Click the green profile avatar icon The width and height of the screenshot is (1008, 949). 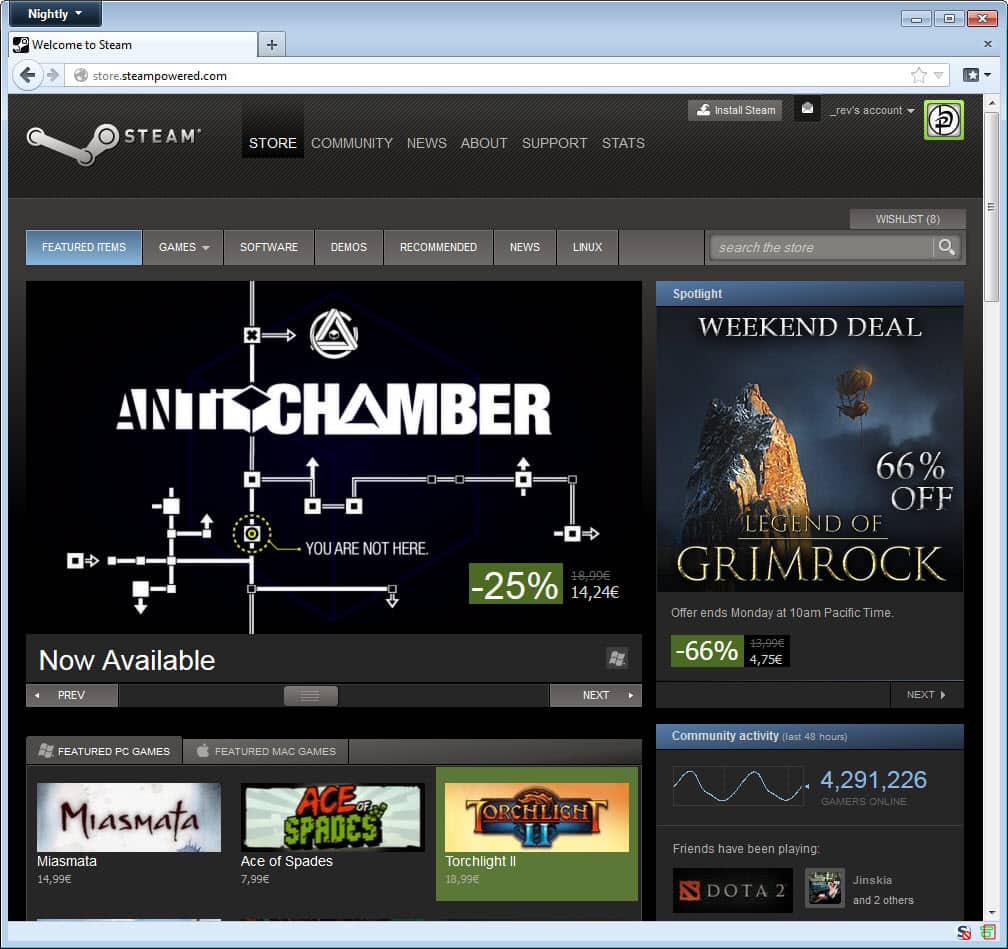943,120
